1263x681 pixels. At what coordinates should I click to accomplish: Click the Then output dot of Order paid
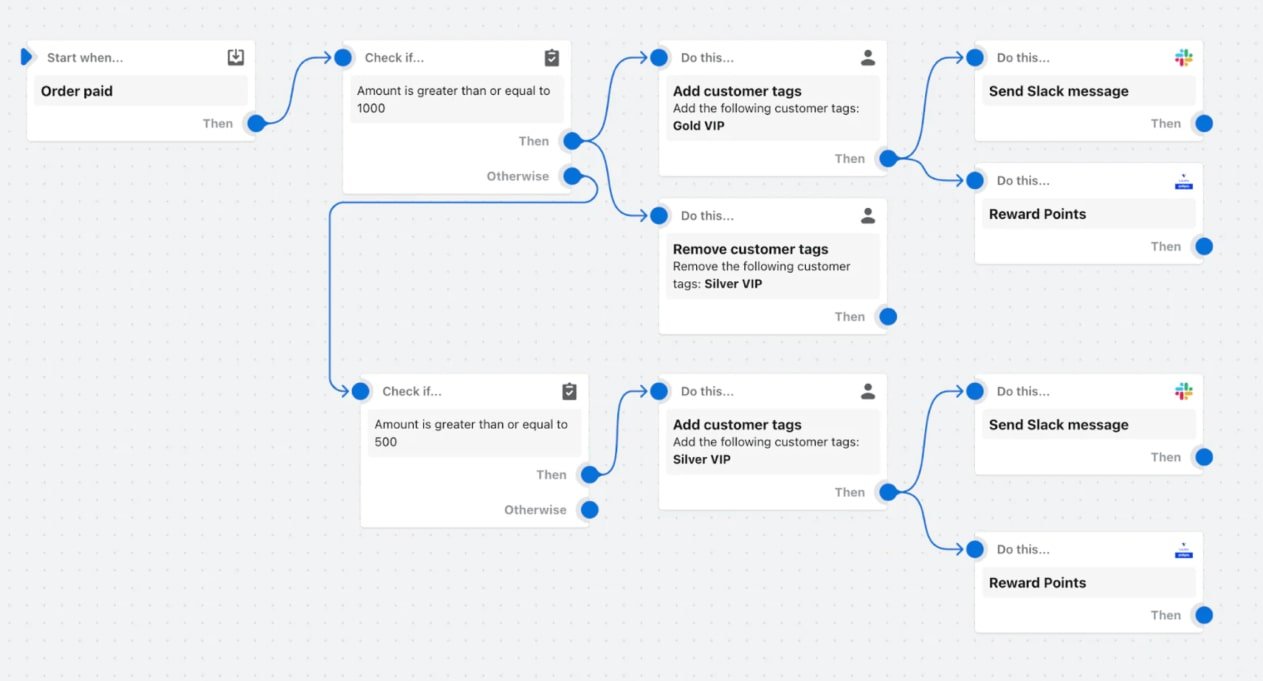[256, 124]
